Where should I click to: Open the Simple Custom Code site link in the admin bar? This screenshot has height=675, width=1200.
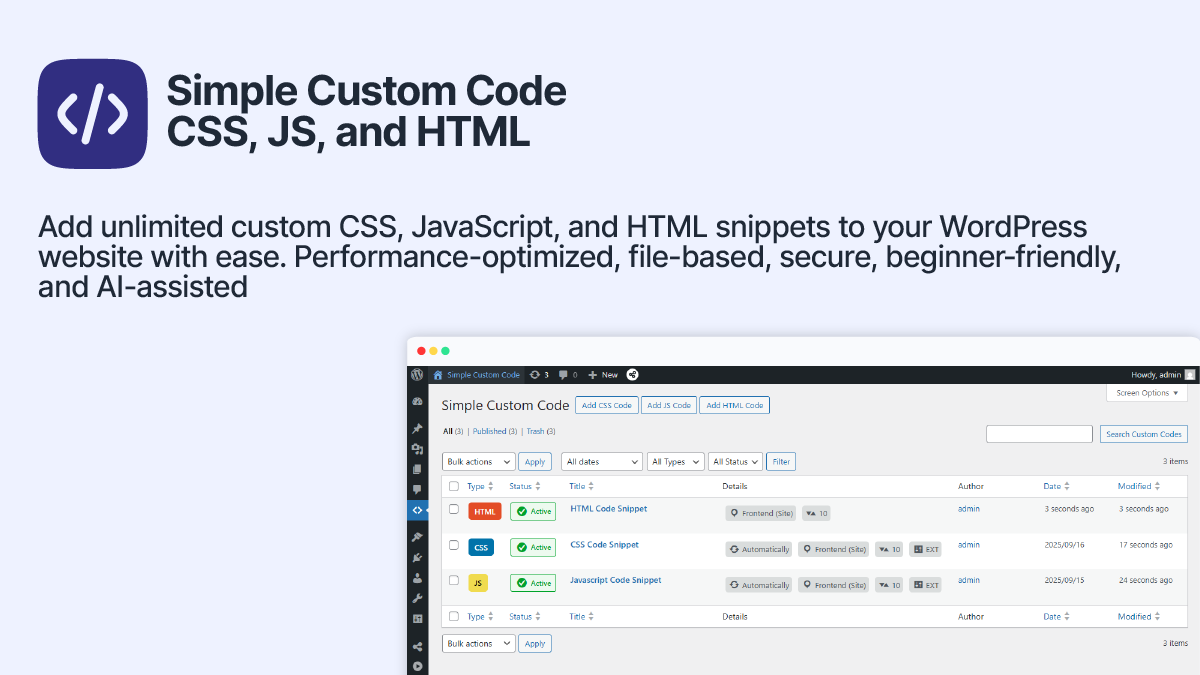pos(477,375)
